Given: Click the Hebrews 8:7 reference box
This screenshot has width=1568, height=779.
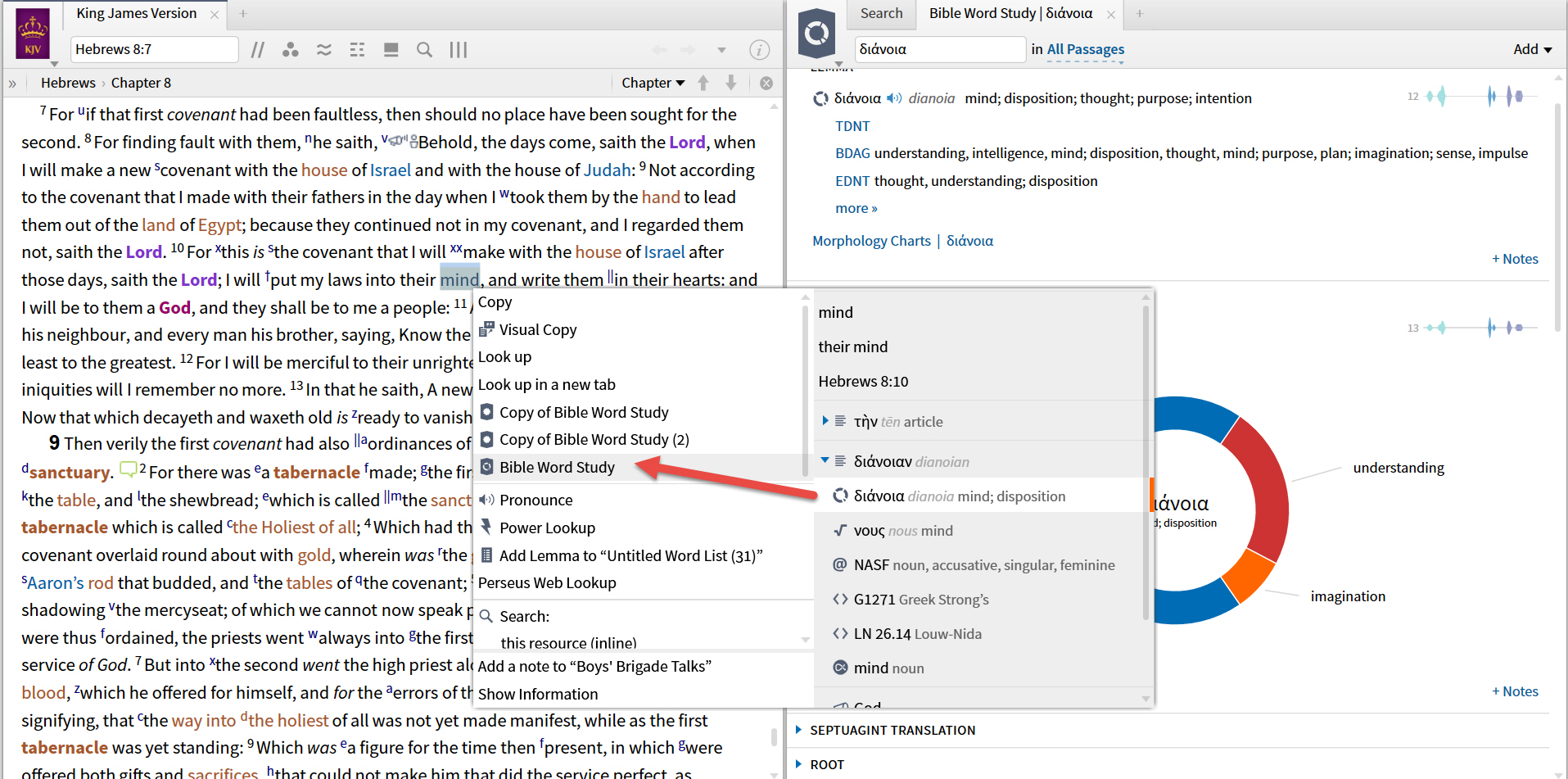Looking at the screenshot, I should [x=154, y=49].
